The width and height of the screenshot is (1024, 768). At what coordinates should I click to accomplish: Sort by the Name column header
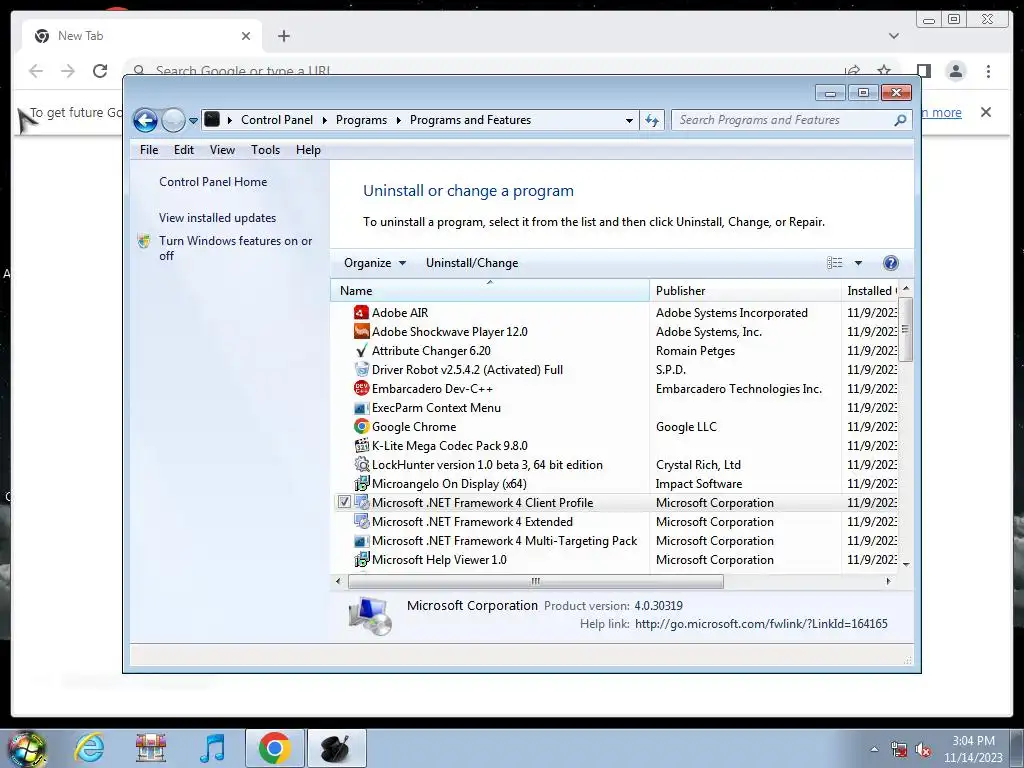coord(490,291)
